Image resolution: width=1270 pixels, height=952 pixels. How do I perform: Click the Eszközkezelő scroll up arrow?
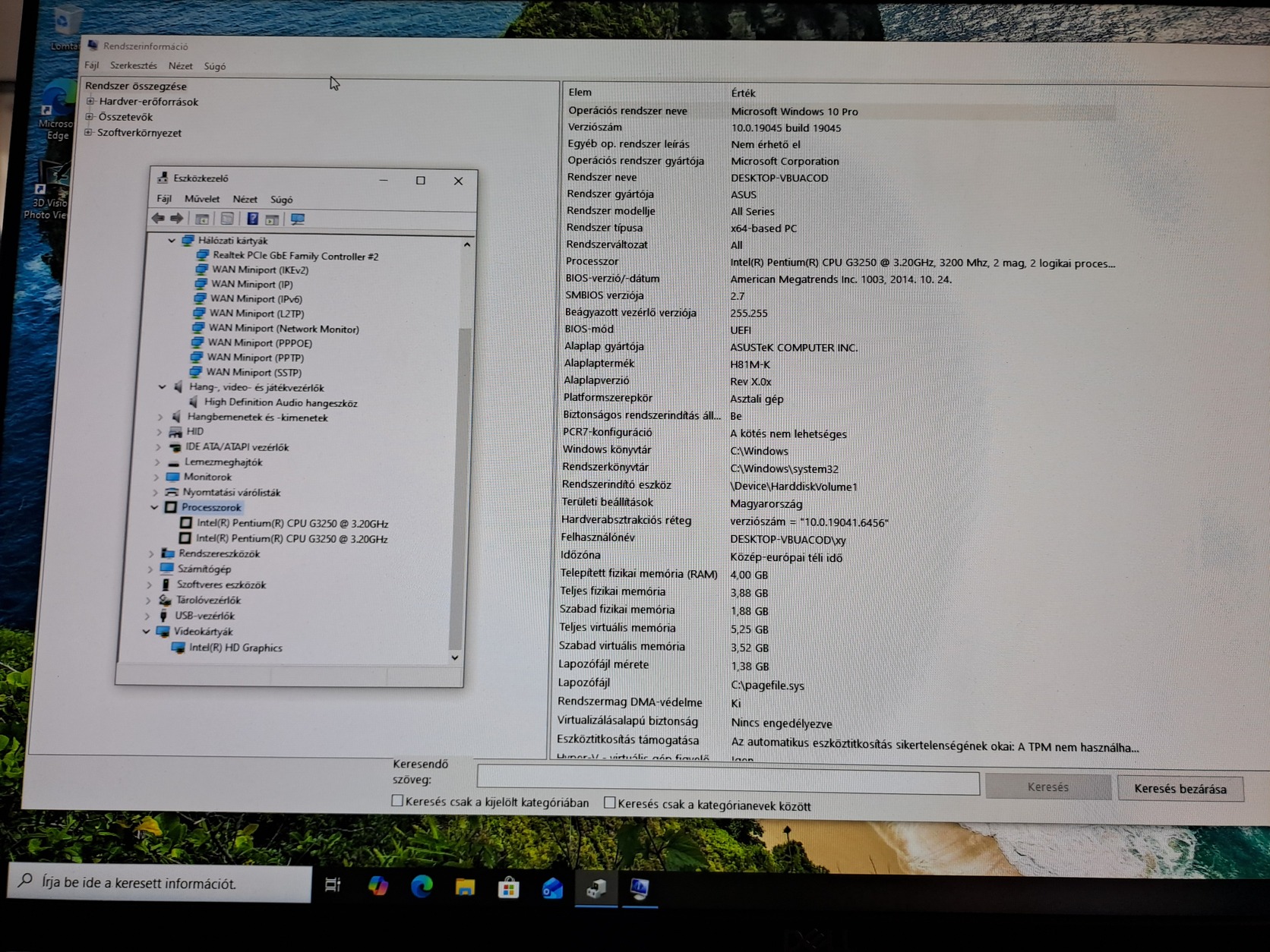[466, 244]
